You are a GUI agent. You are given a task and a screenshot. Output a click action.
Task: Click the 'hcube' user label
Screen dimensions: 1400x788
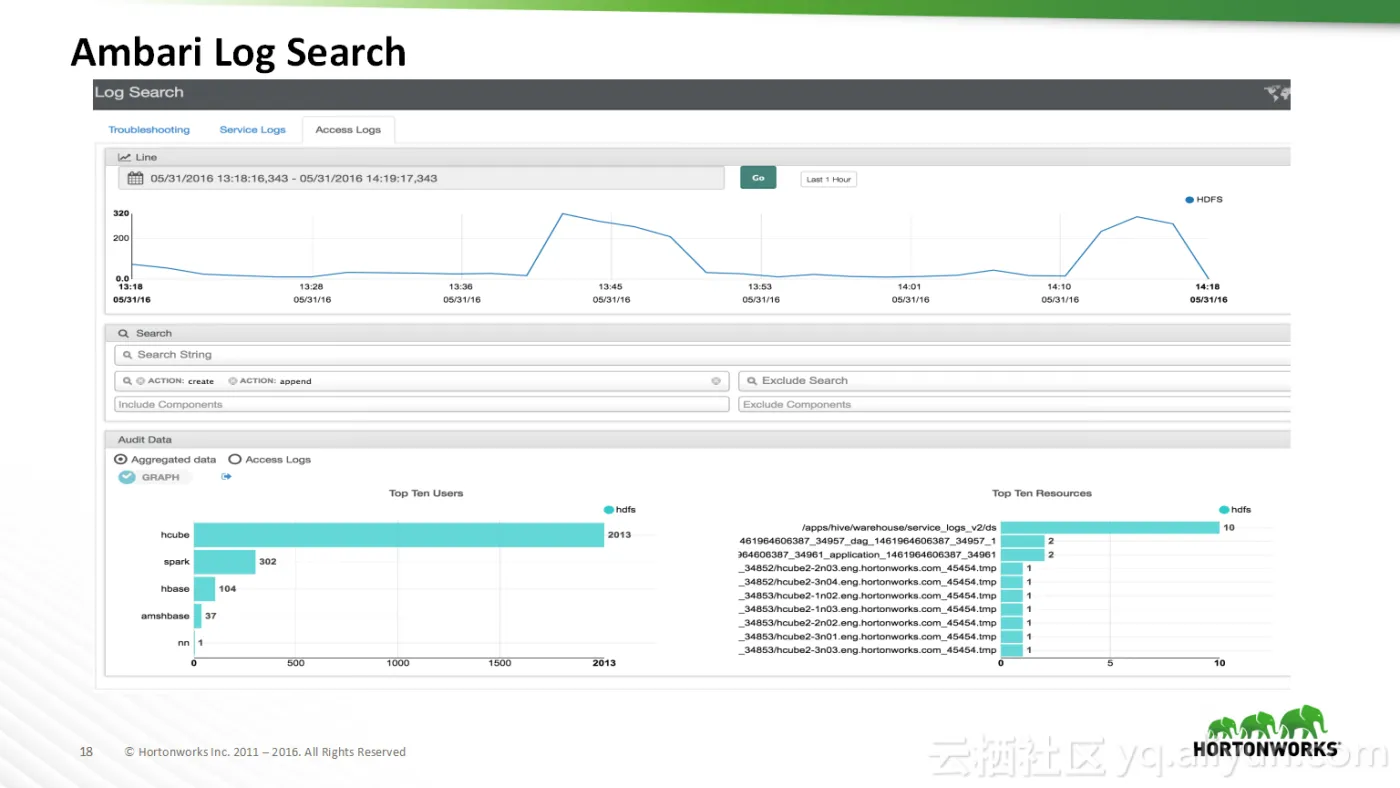click(175, 535)
